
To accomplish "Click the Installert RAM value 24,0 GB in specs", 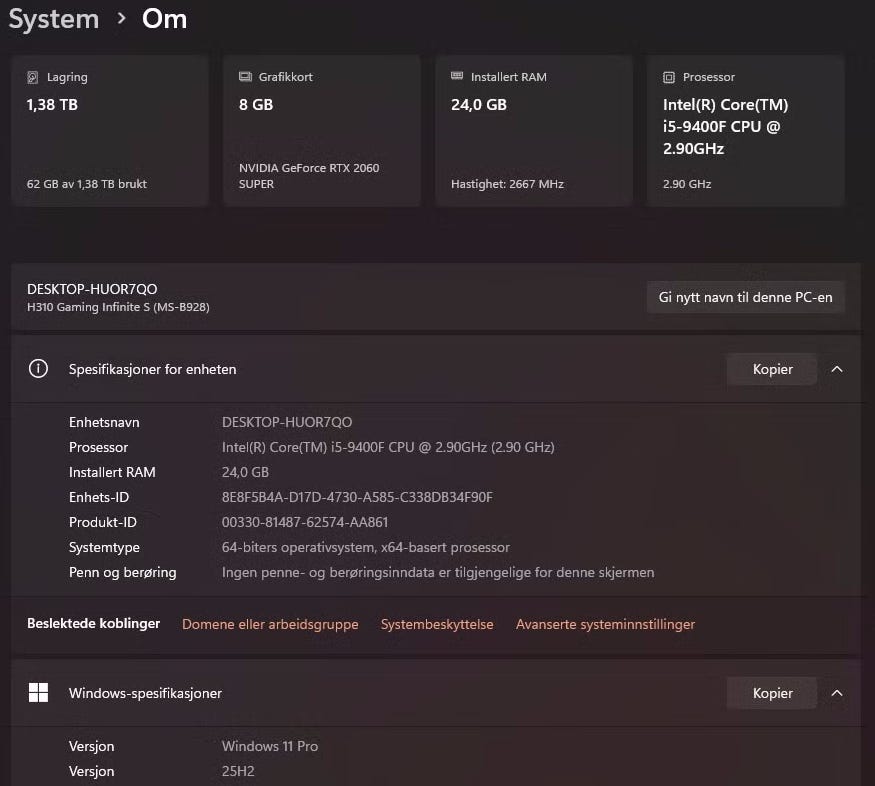I will click(x=245, y=472).
